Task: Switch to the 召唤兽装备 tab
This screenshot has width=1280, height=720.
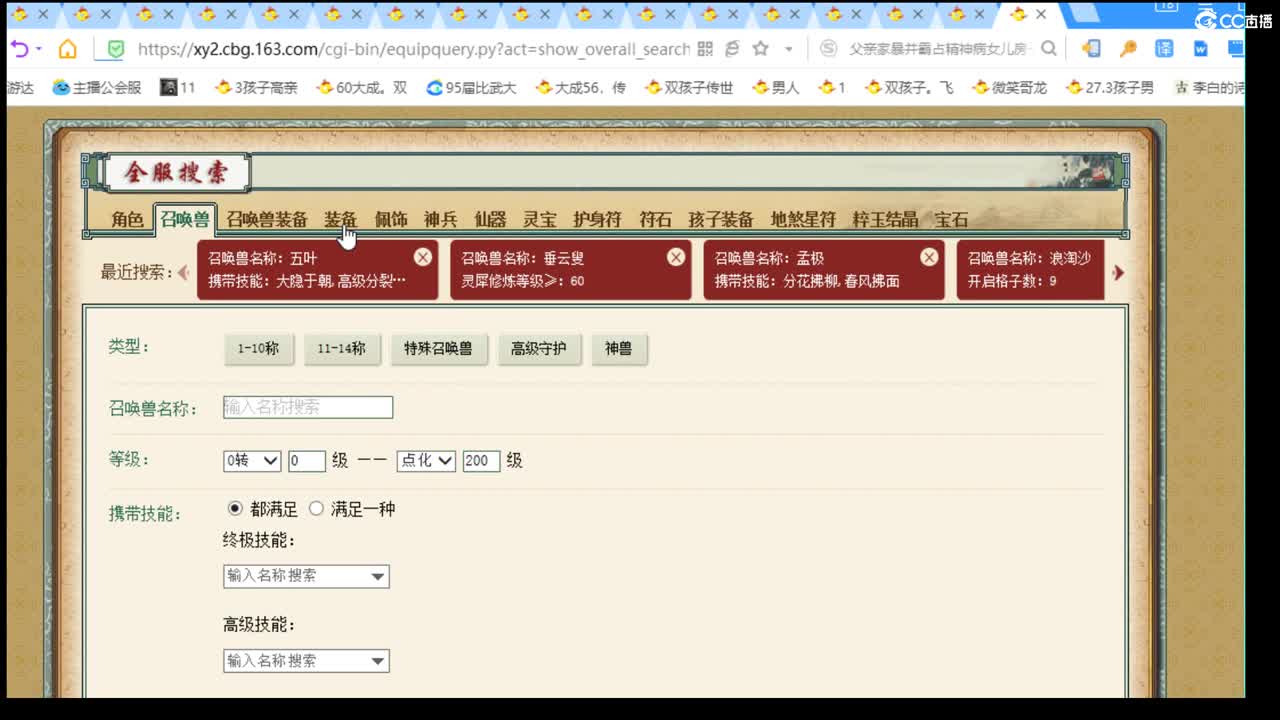Action: pos(266,219)
